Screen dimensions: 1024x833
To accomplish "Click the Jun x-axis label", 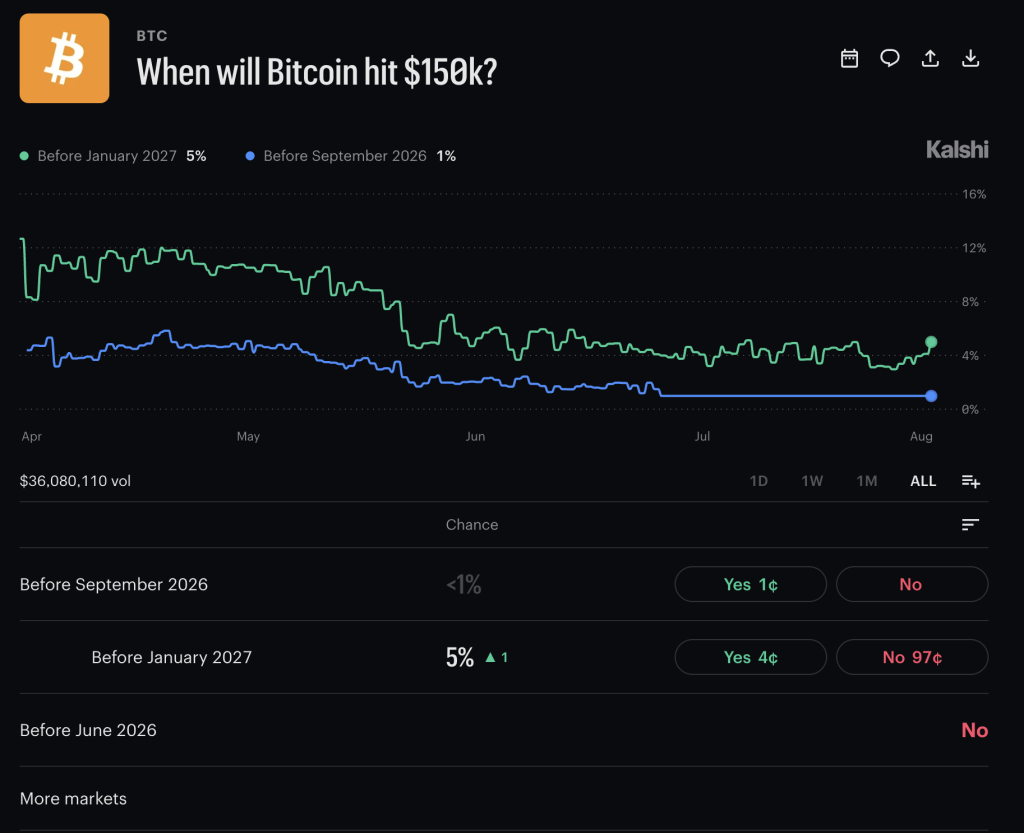I will [x=475, y=436].
